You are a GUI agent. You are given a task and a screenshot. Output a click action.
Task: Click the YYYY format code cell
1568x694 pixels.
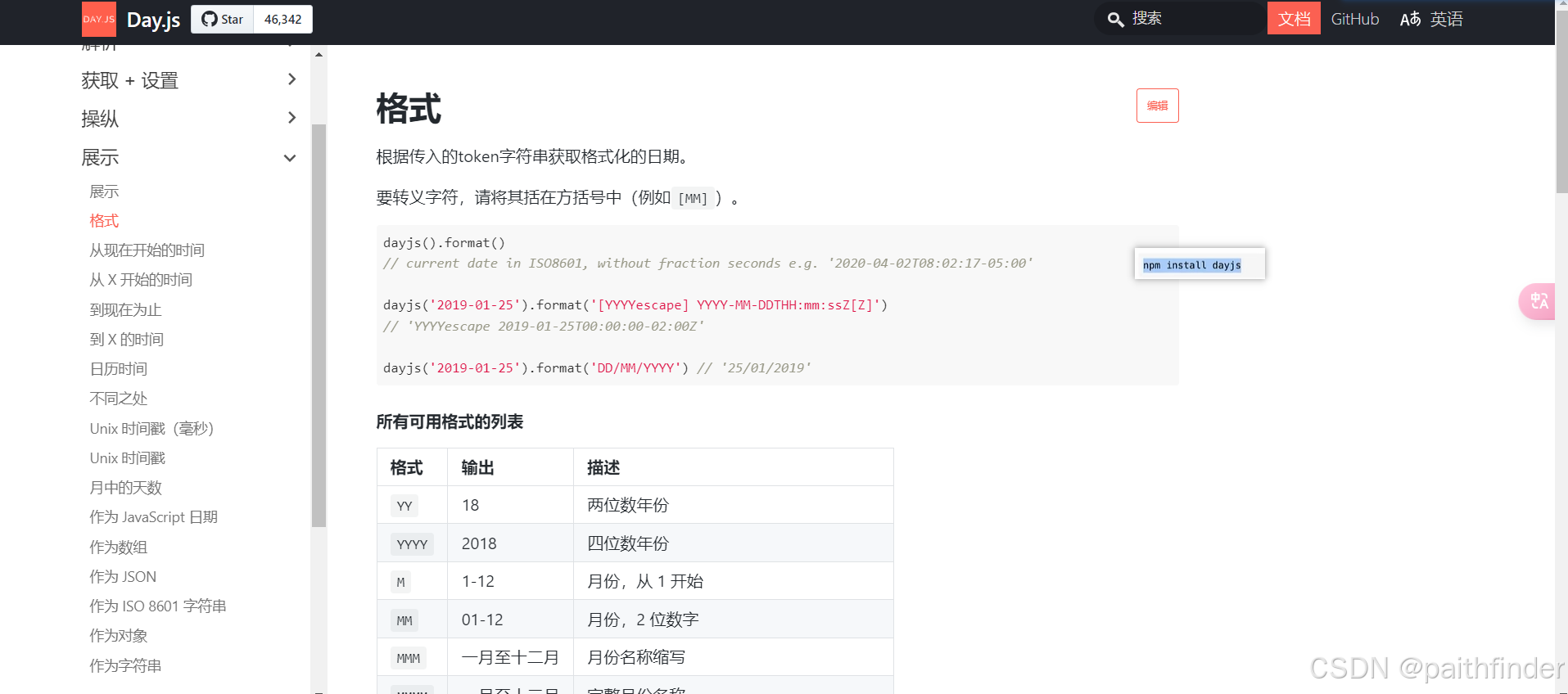pyautogui.click(x=412, y=544)
